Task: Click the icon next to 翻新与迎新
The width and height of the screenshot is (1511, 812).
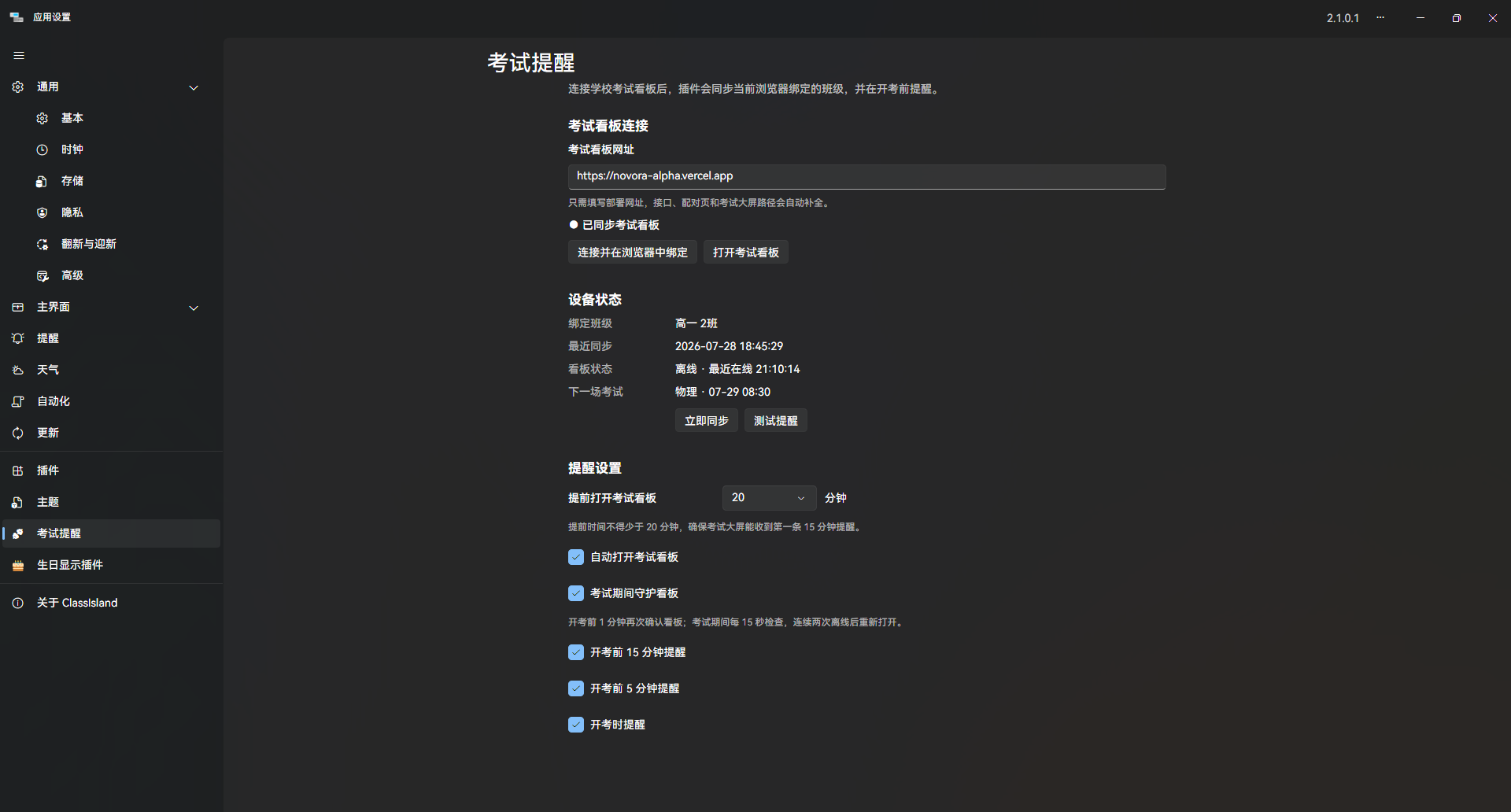Action: pos(42,244)
